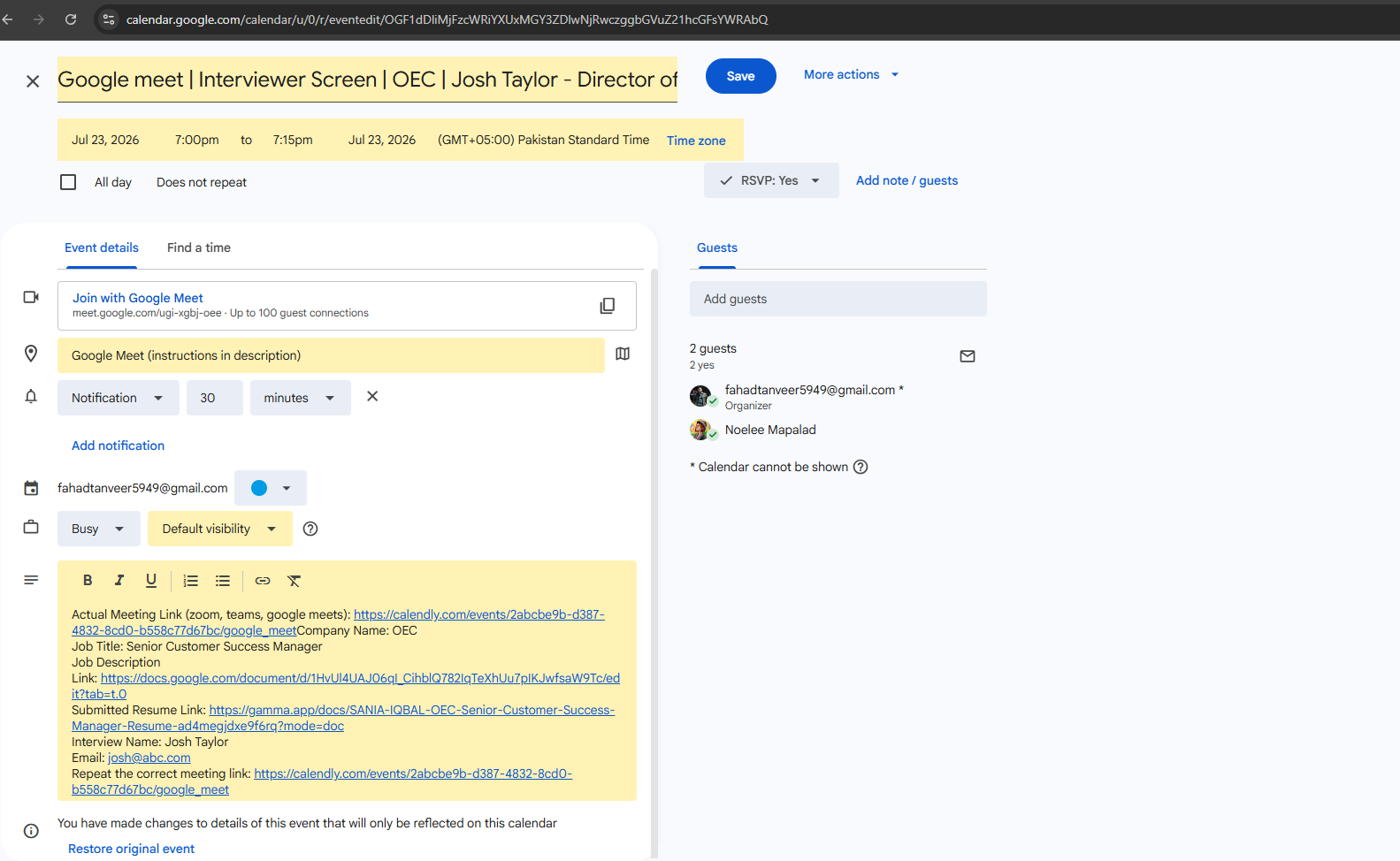Click Add note / guests
This screenshot has width=1400, height=861.
point(907,180)
